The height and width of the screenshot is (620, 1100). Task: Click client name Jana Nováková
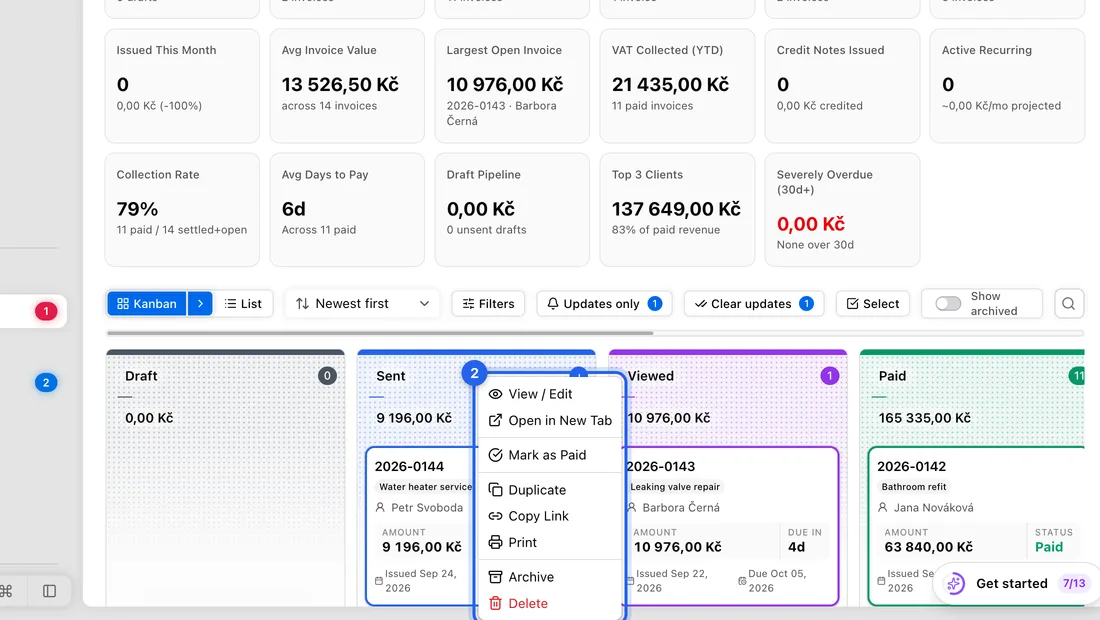[x=933, y=508]
